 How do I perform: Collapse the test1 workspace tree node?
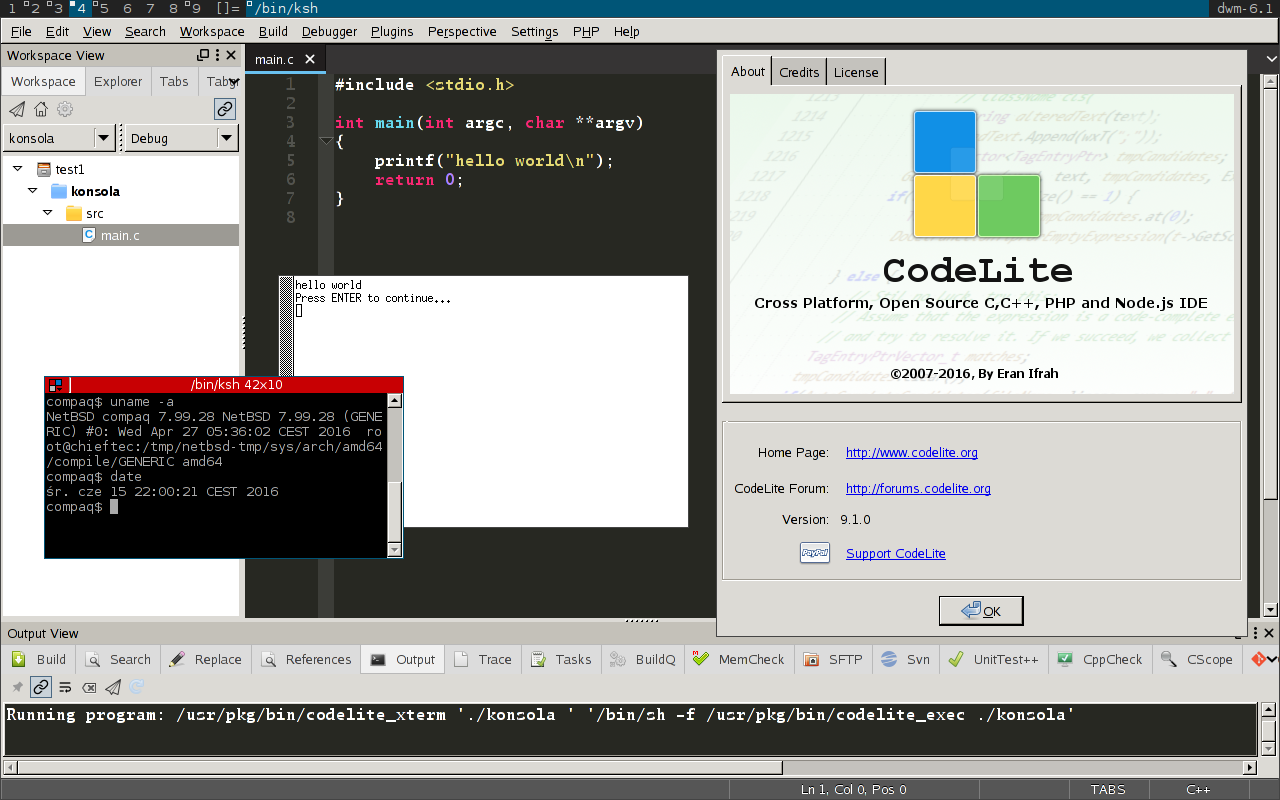[18, 169]
